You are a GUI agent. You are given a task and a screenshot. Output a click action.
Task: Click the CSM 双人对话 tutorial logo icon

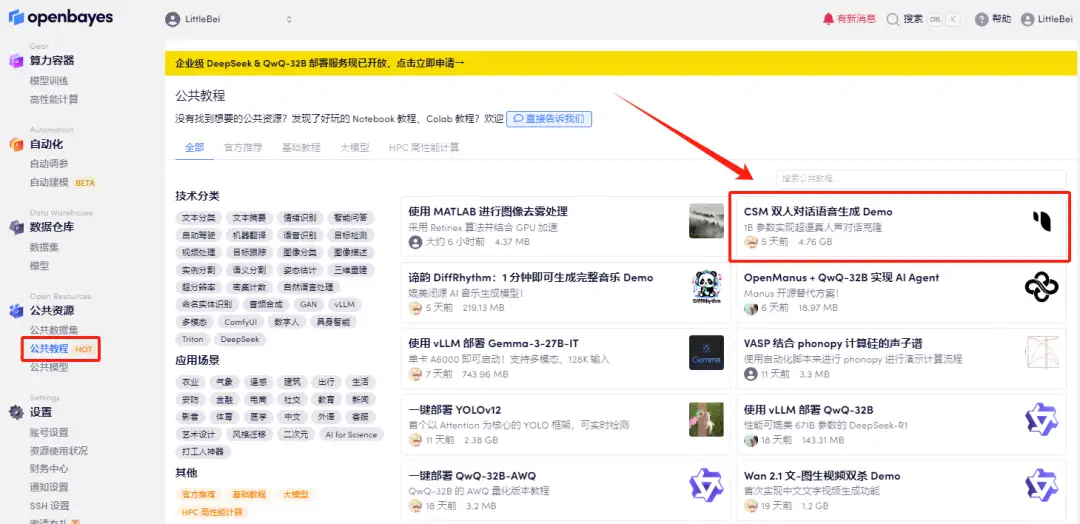click(1041, 220)
